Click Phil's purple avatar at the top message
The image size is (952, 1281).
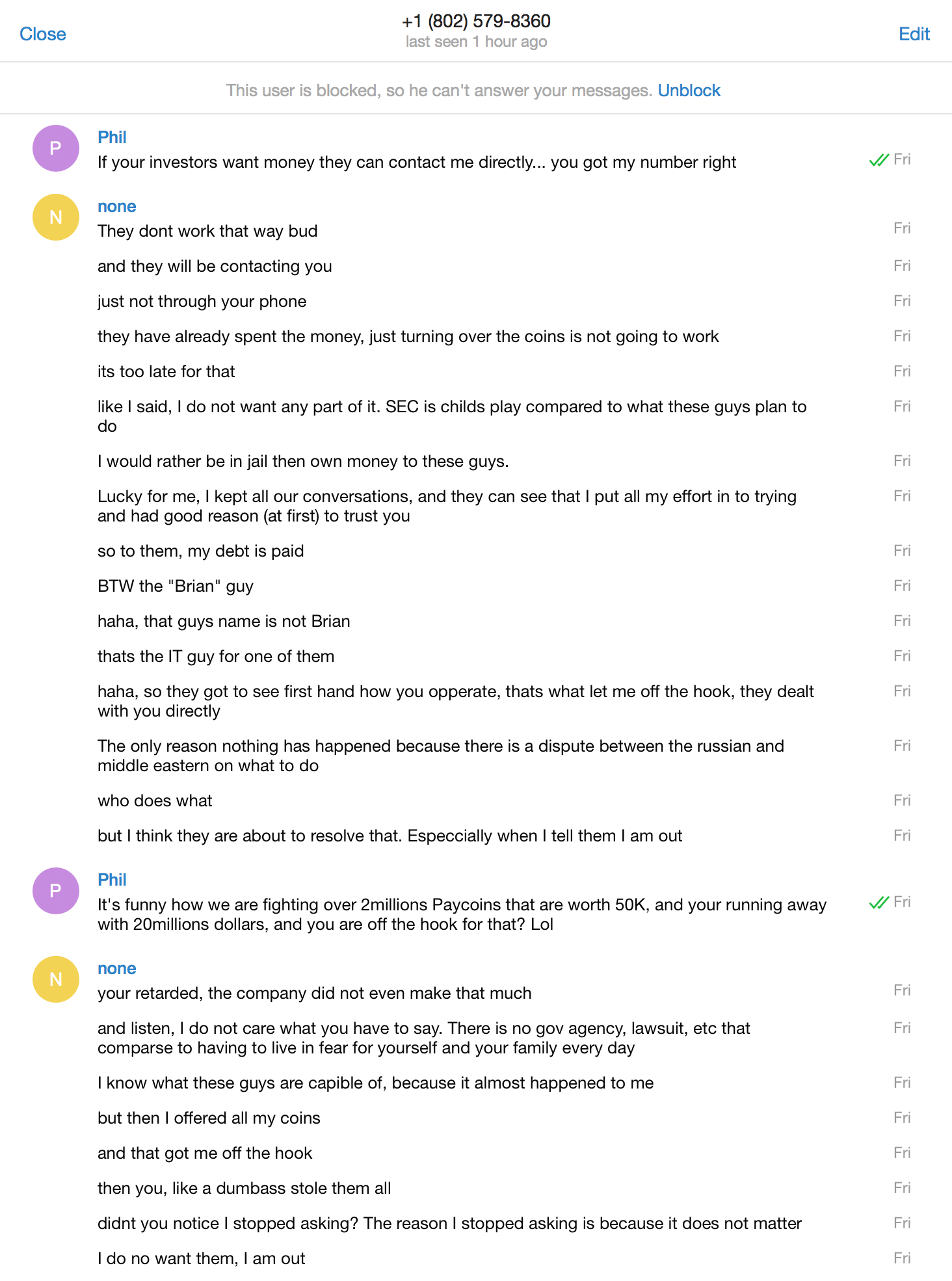(56, 148)
